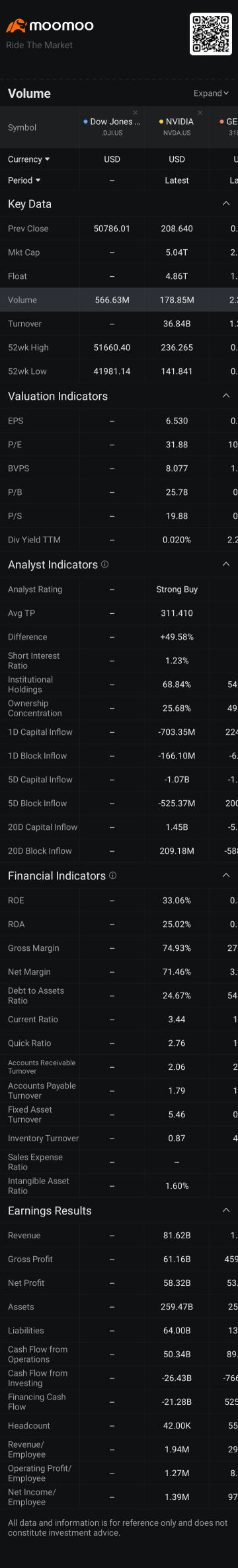
Task: Collapse the Valuation Indicators section
Action: pyautogui.click(x=226, y=396)
